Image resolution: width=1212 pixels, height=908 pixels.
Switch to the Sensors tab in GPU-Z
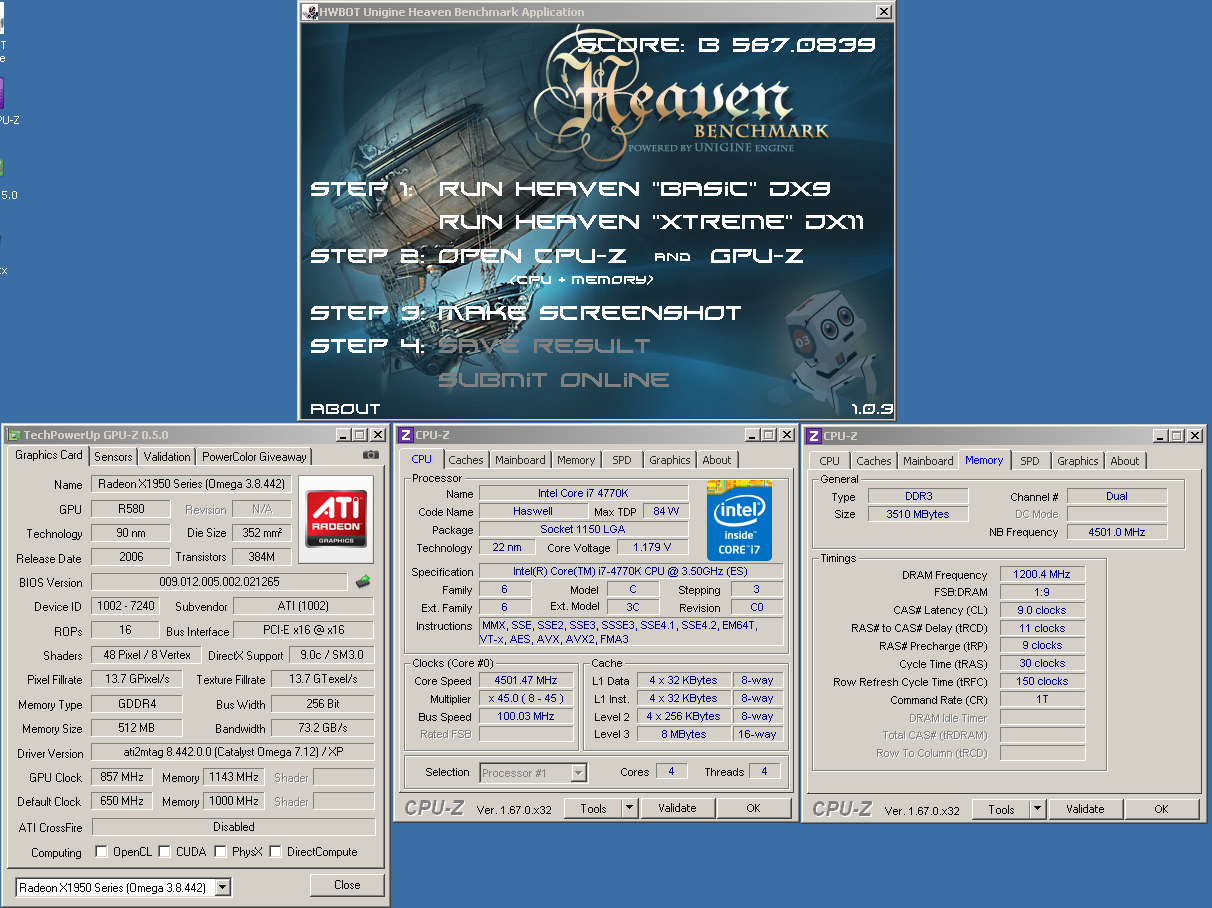113,456
